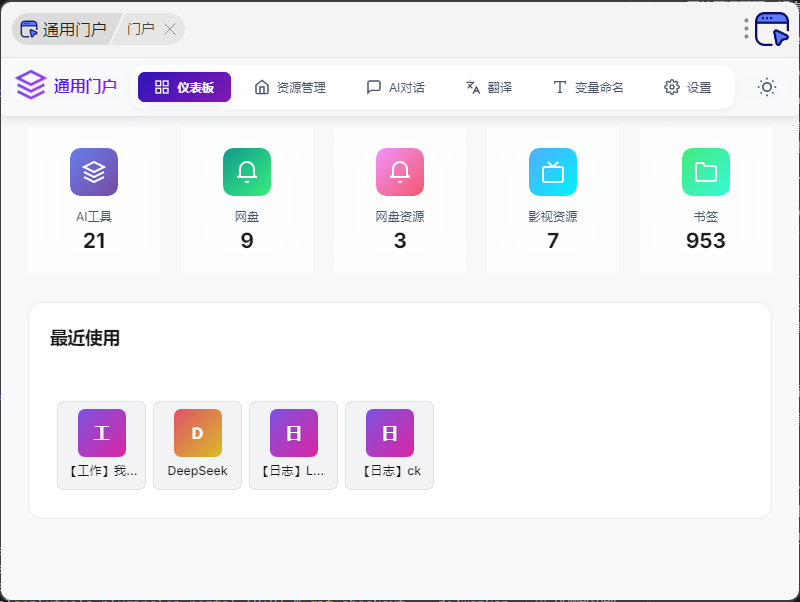Viewport: 800px width, 602px height.
Task: Launch DeepSeek from recently used
Action: coord(198,445)
